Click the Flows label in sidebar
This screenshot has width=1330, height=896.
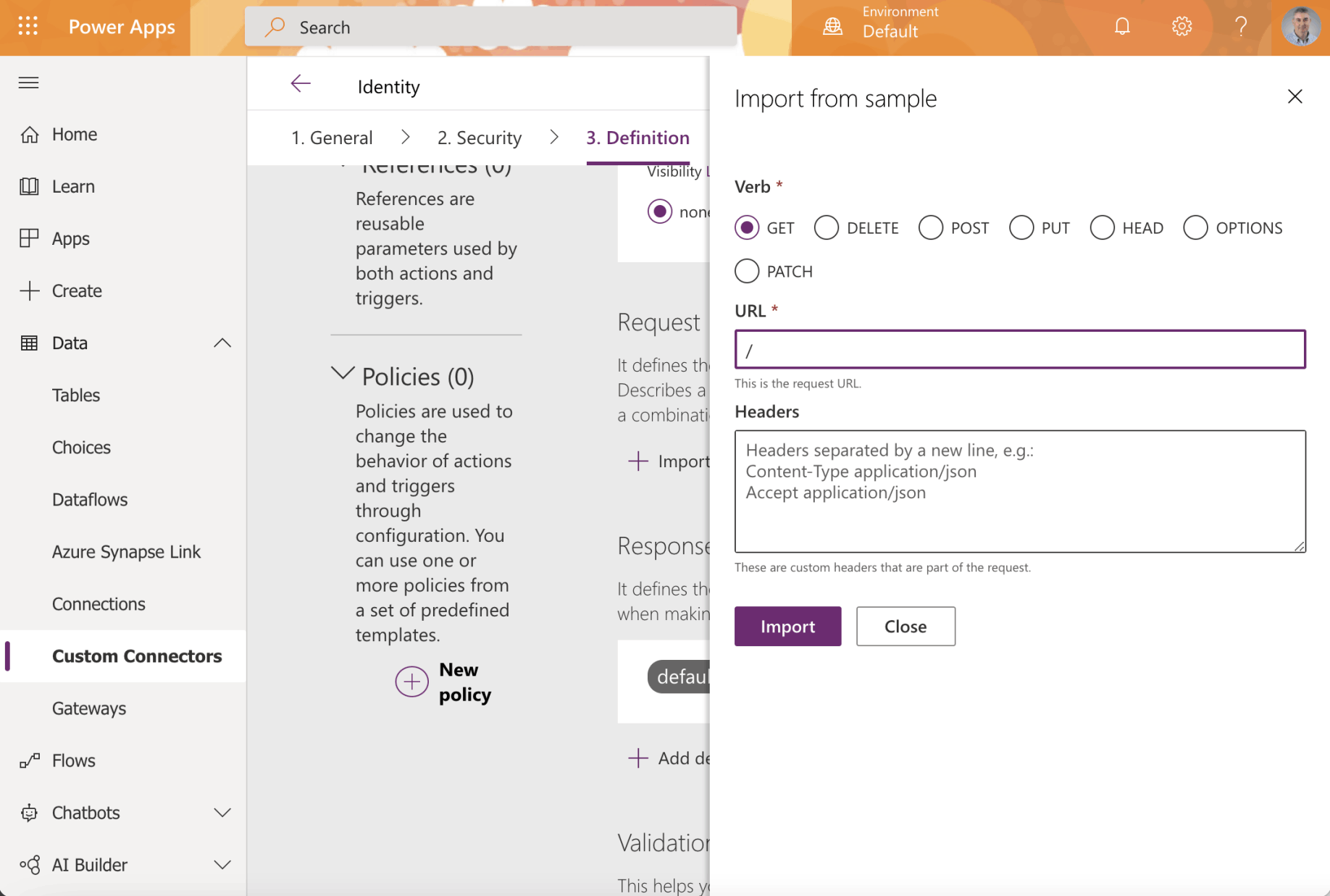click(74, 761)
